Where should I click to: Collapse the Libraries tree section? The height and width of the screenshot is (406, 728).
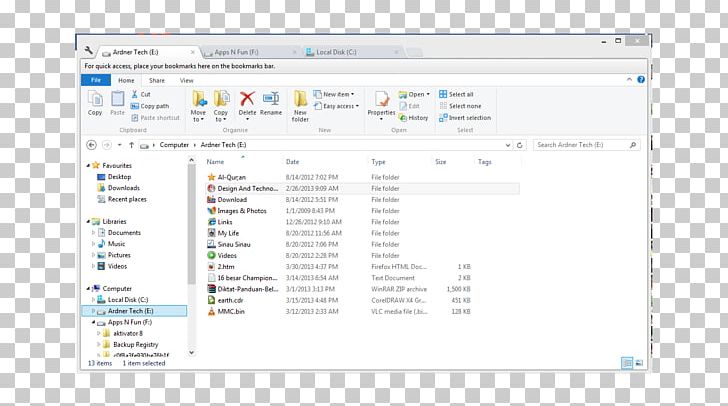point(86,221)
